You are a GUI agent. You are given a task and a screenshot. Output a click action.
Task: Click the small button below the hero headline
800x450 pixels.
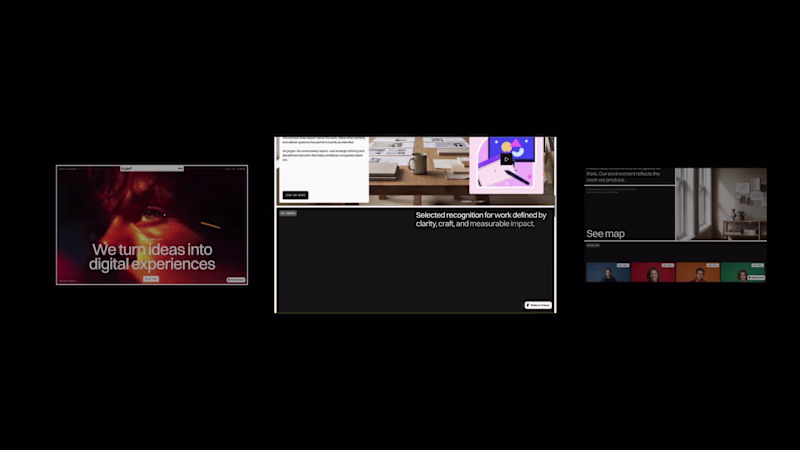coord(151,279)
